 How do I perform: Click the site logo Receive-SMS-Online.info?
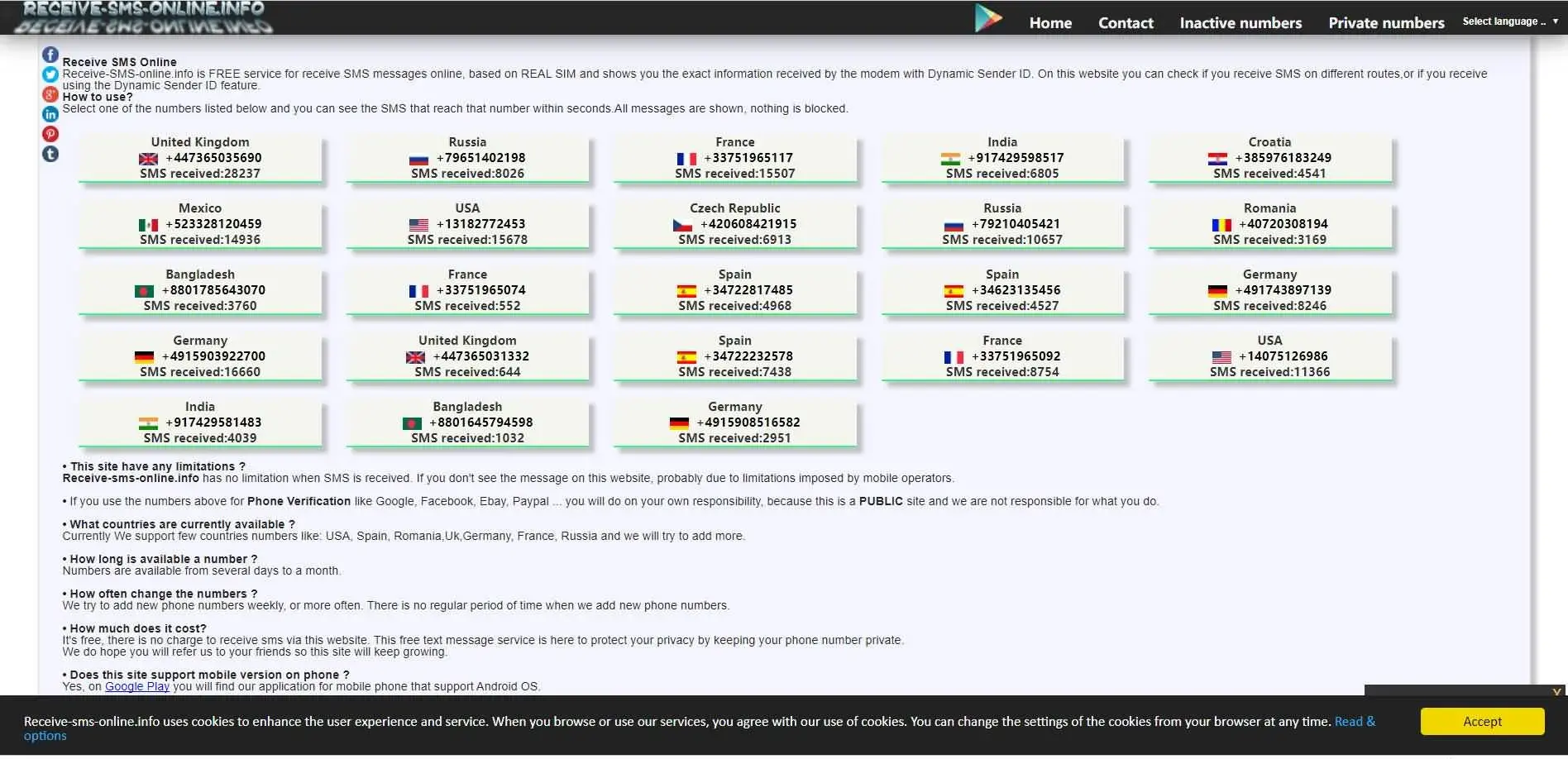click(x=144, y=17)
